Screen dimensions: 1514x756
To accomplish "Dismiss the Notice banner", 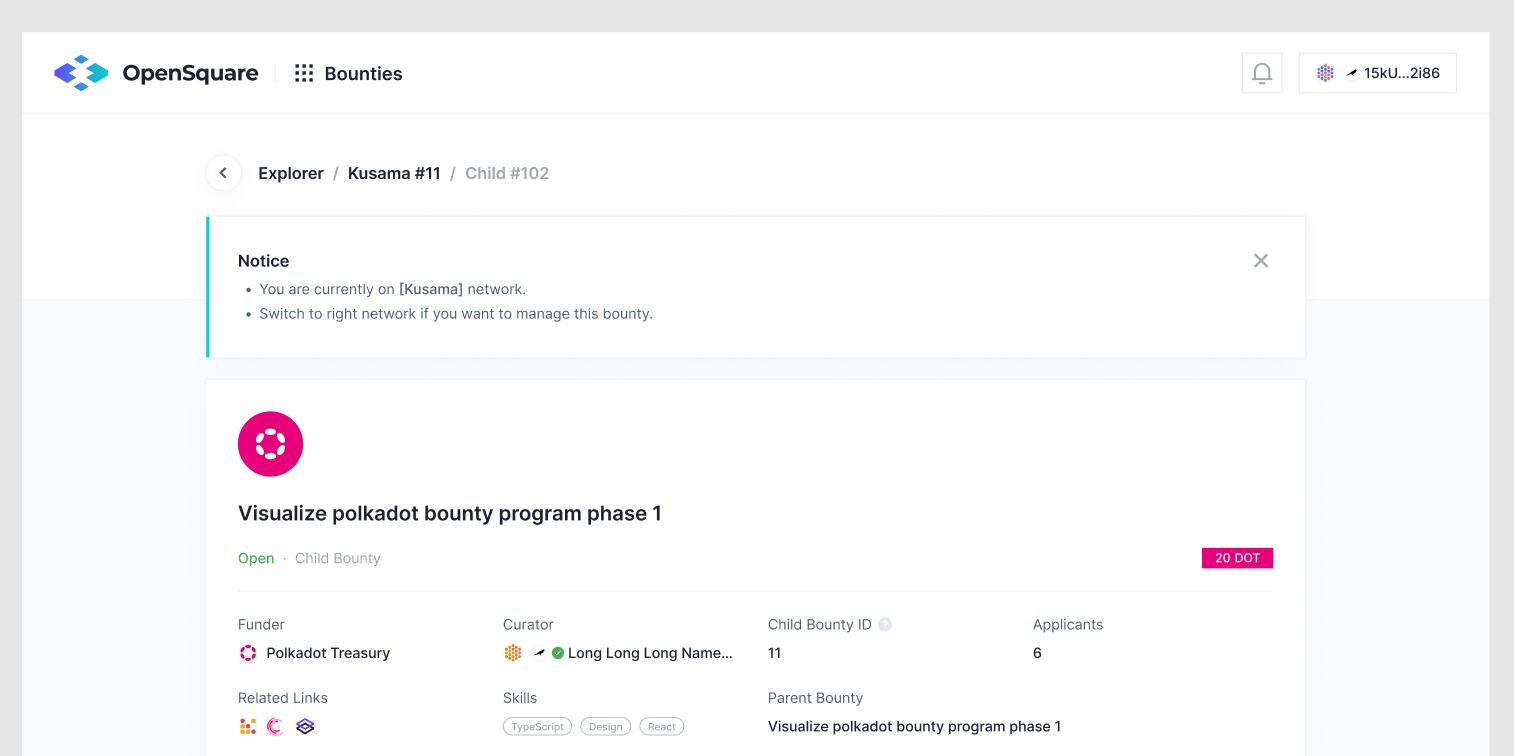I will coord(1261,261).
